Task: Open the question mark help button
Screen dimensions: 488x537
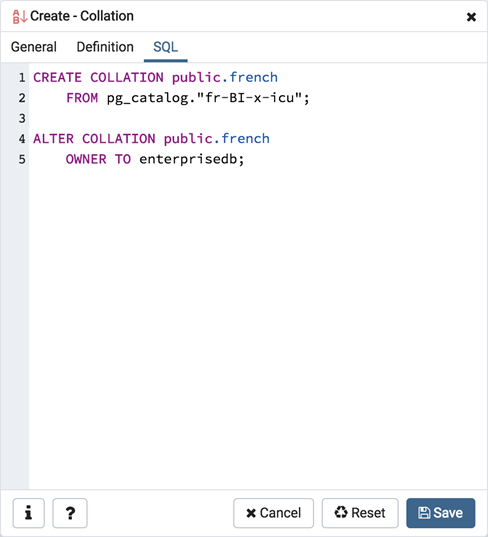Action: coord(70,513)
